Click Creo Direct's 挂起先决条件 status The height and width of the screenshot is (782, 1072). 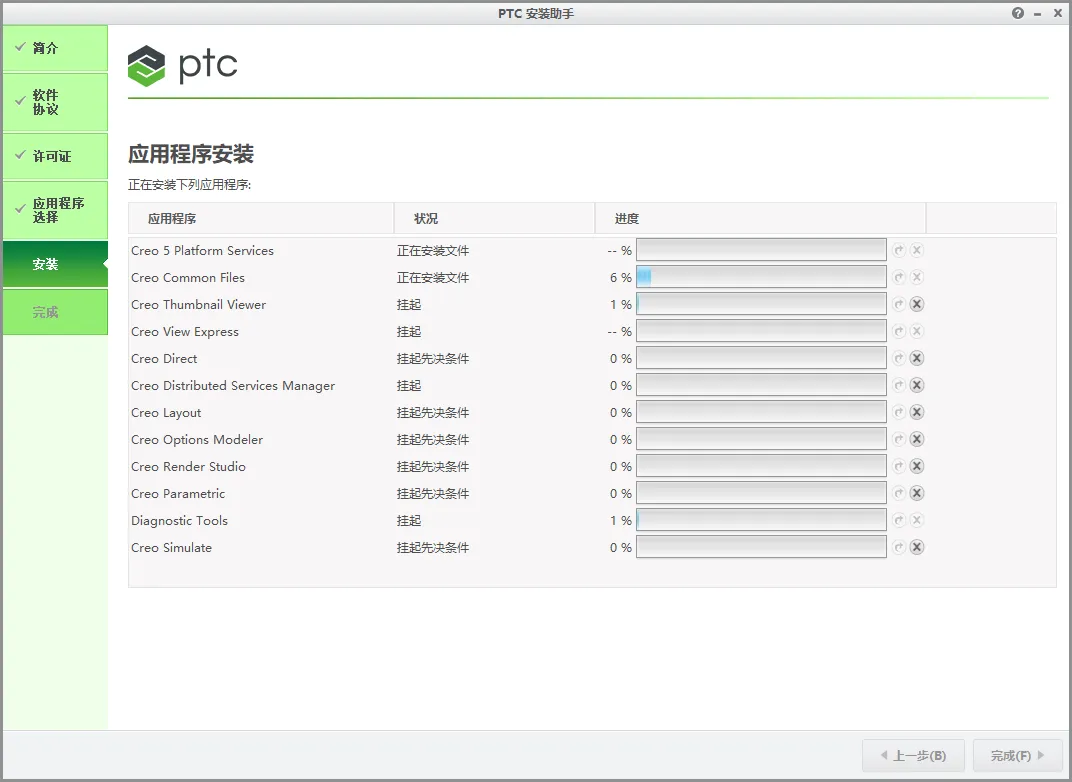(x=433, y=359)
